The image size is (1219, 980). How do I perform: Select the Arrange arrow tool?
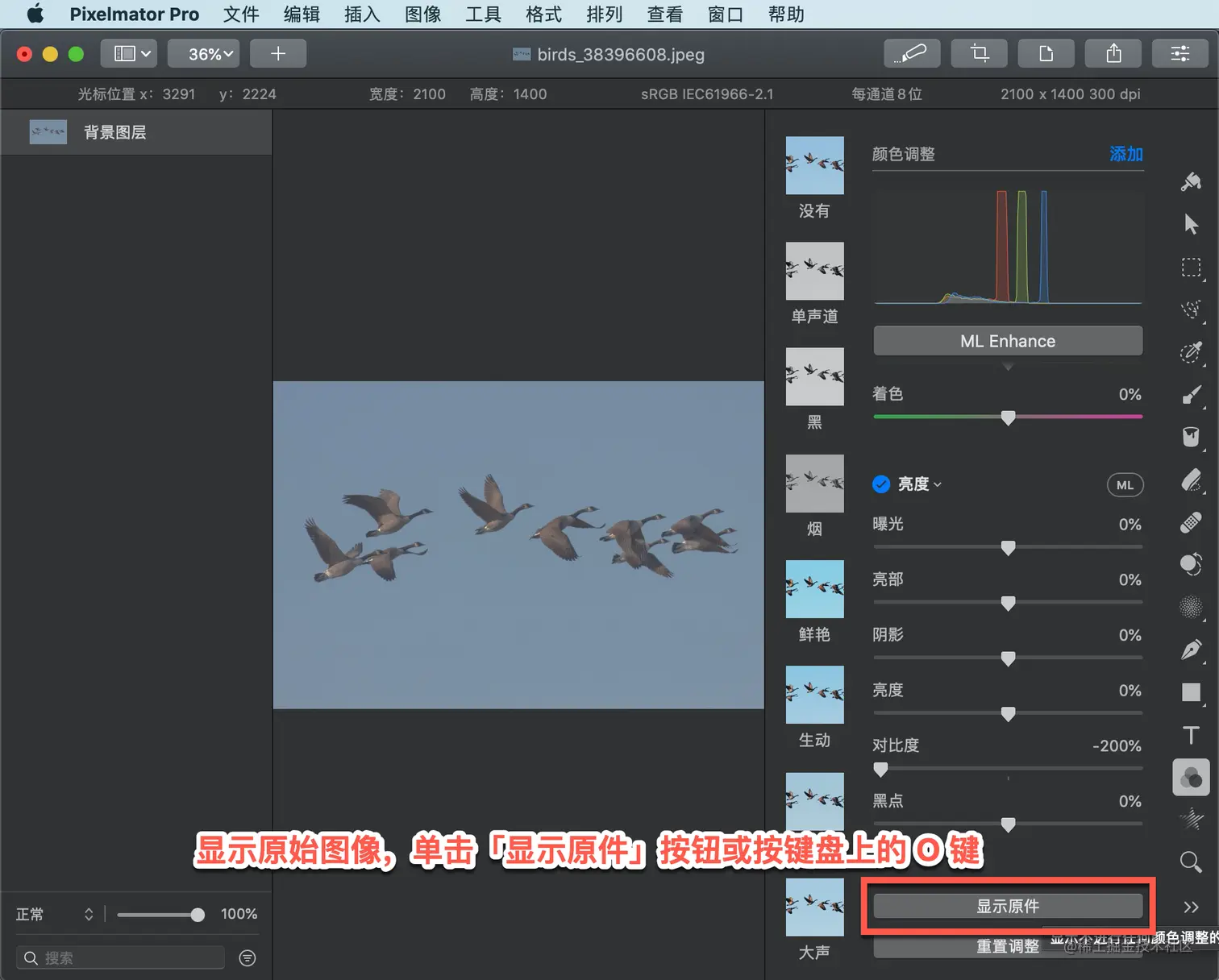[x=1191, y=224]
